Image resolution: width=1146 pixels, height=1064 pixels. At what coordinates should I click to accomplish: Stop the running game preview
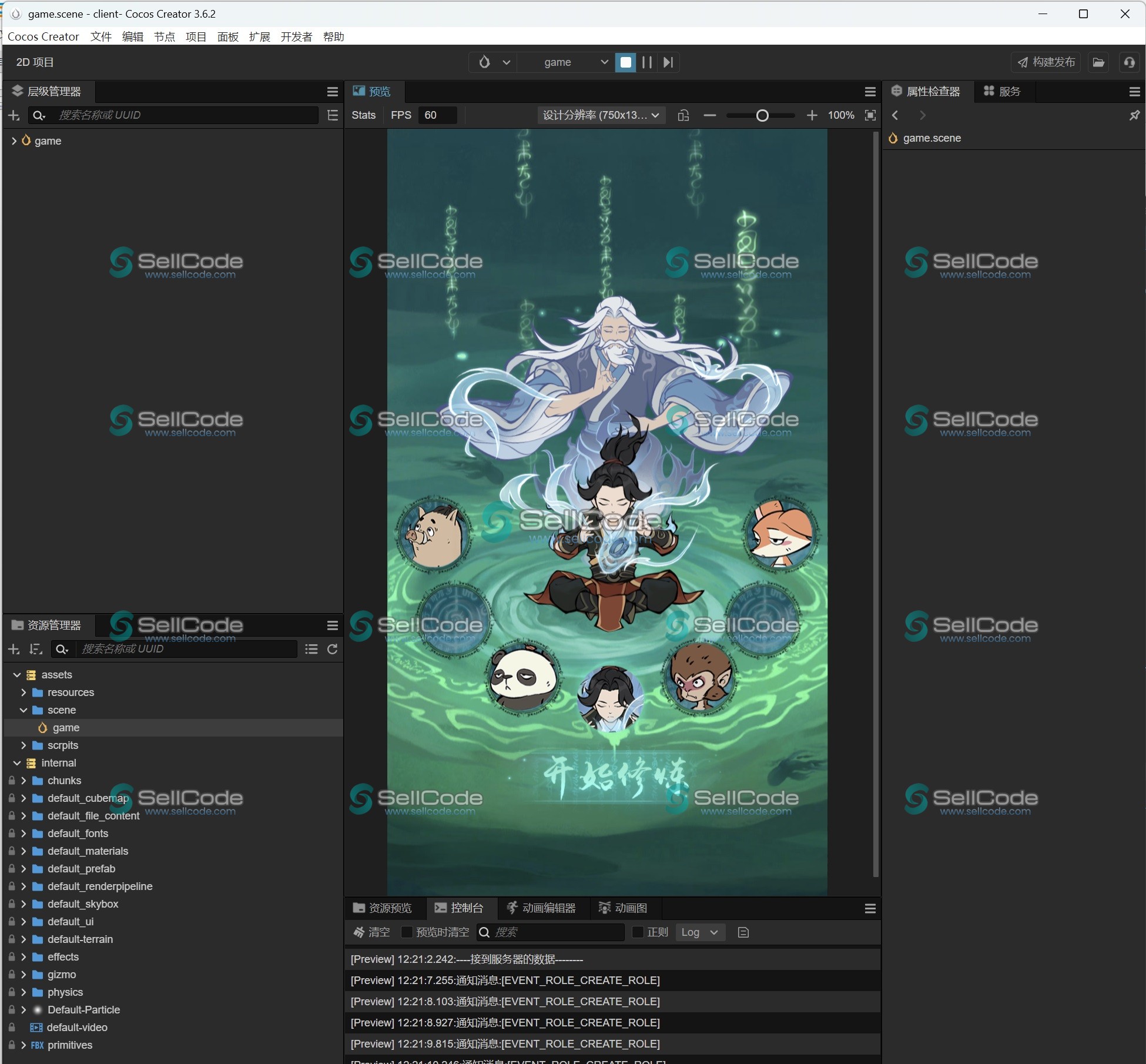pos(625,62)
